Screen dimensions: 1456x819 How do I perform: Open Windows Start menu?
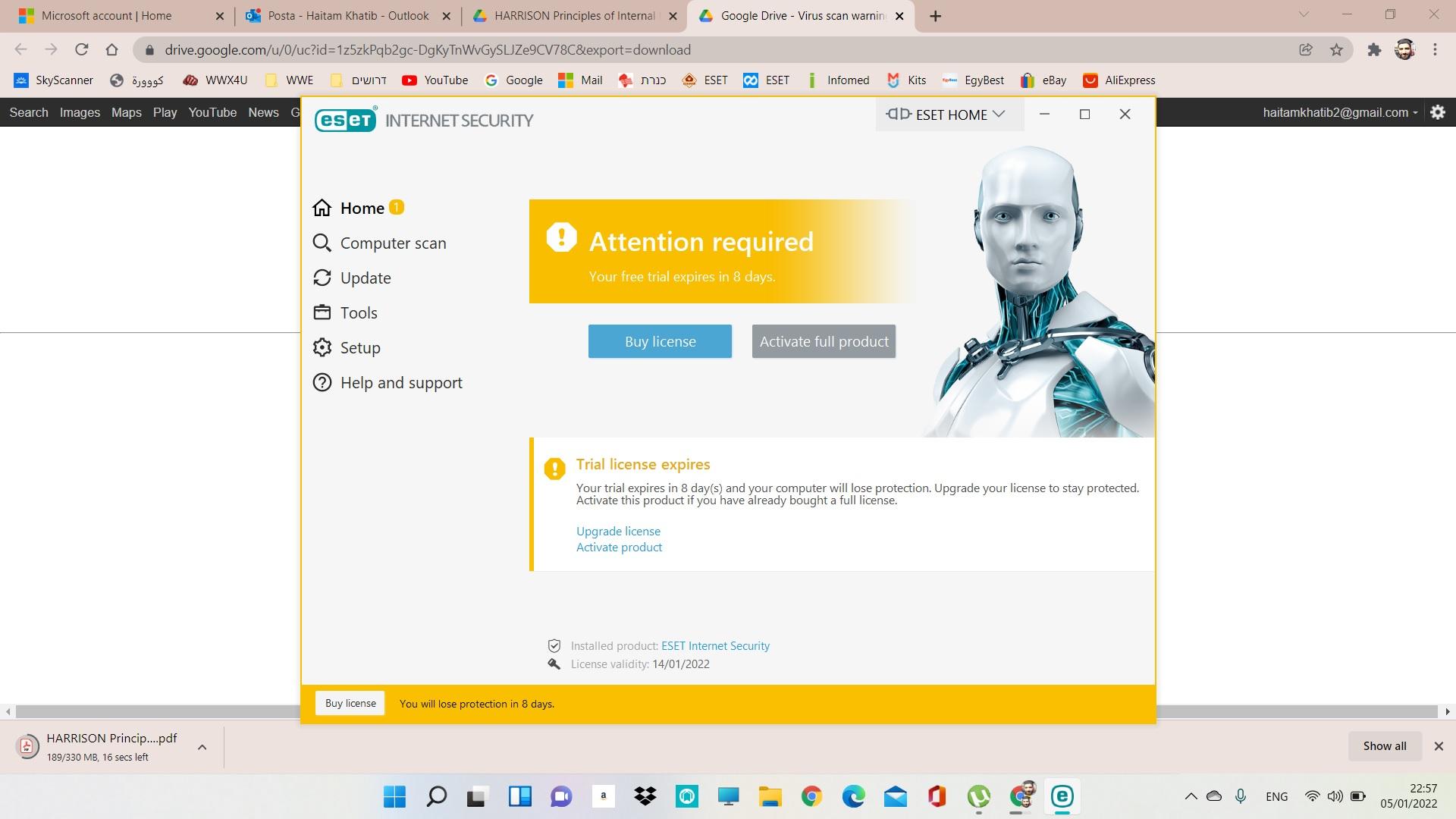click(x=394, y=796)
